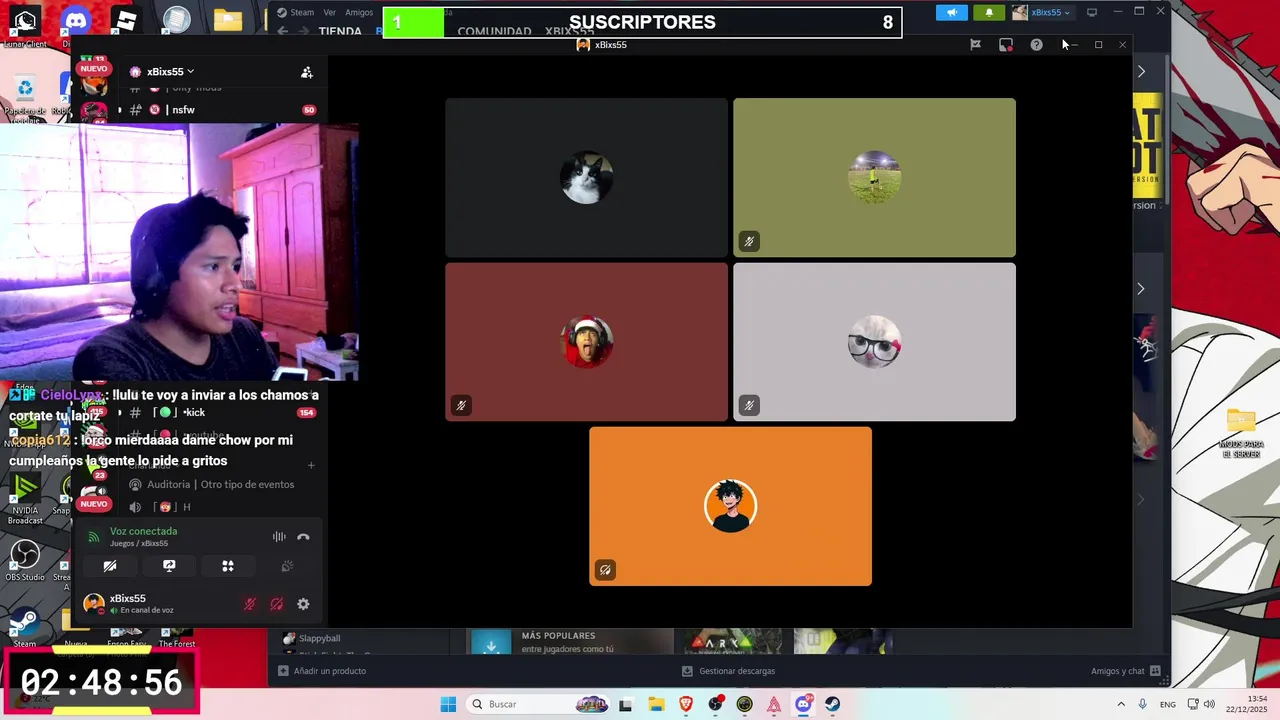Open Discord from the taskbar
1280x720 pixels.
point(803,704)
